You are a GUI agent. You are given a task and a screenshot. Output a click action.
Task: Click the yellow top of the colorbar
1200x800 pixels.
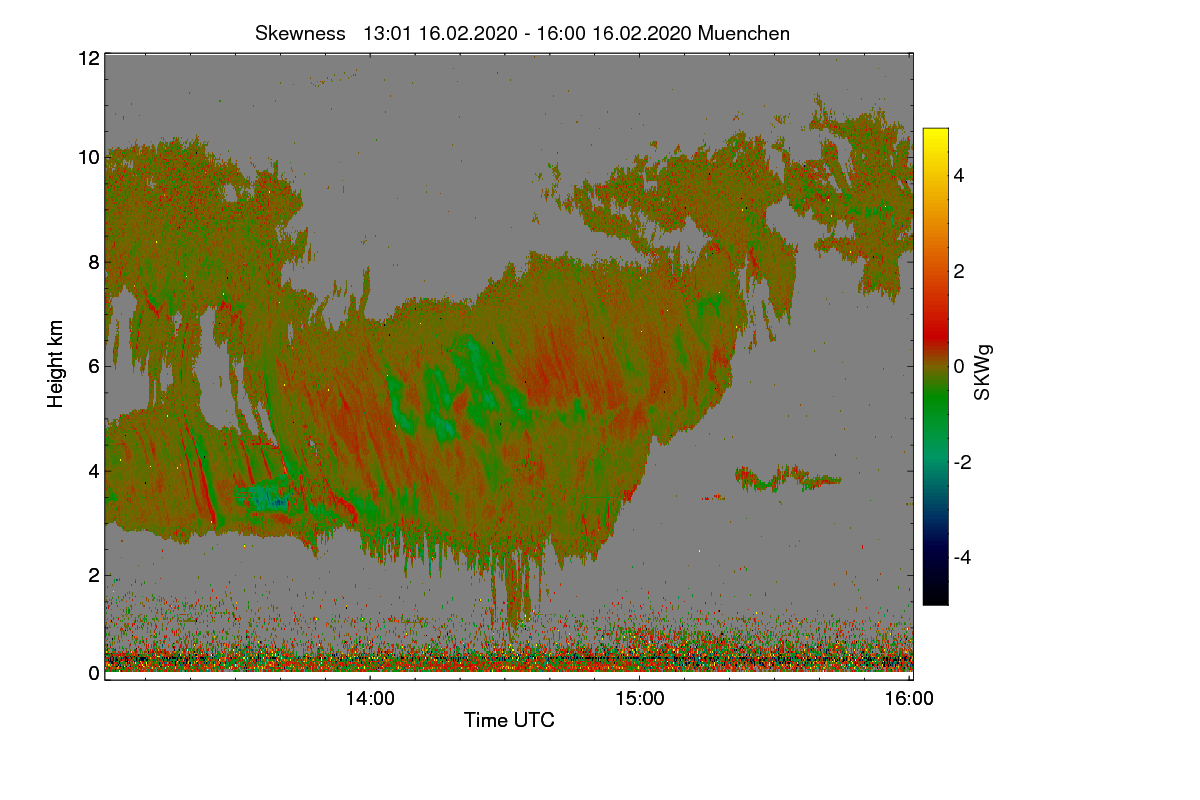[935, 139]
